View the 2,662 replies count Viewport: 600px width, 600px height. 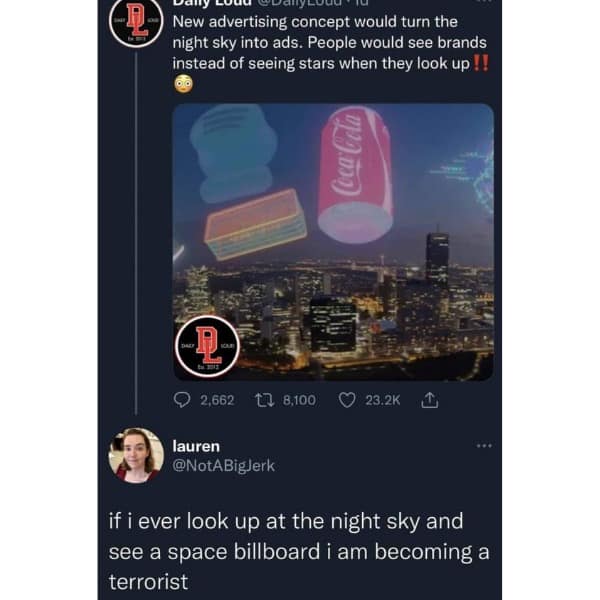pyautogui.click(x=217, y=400)
